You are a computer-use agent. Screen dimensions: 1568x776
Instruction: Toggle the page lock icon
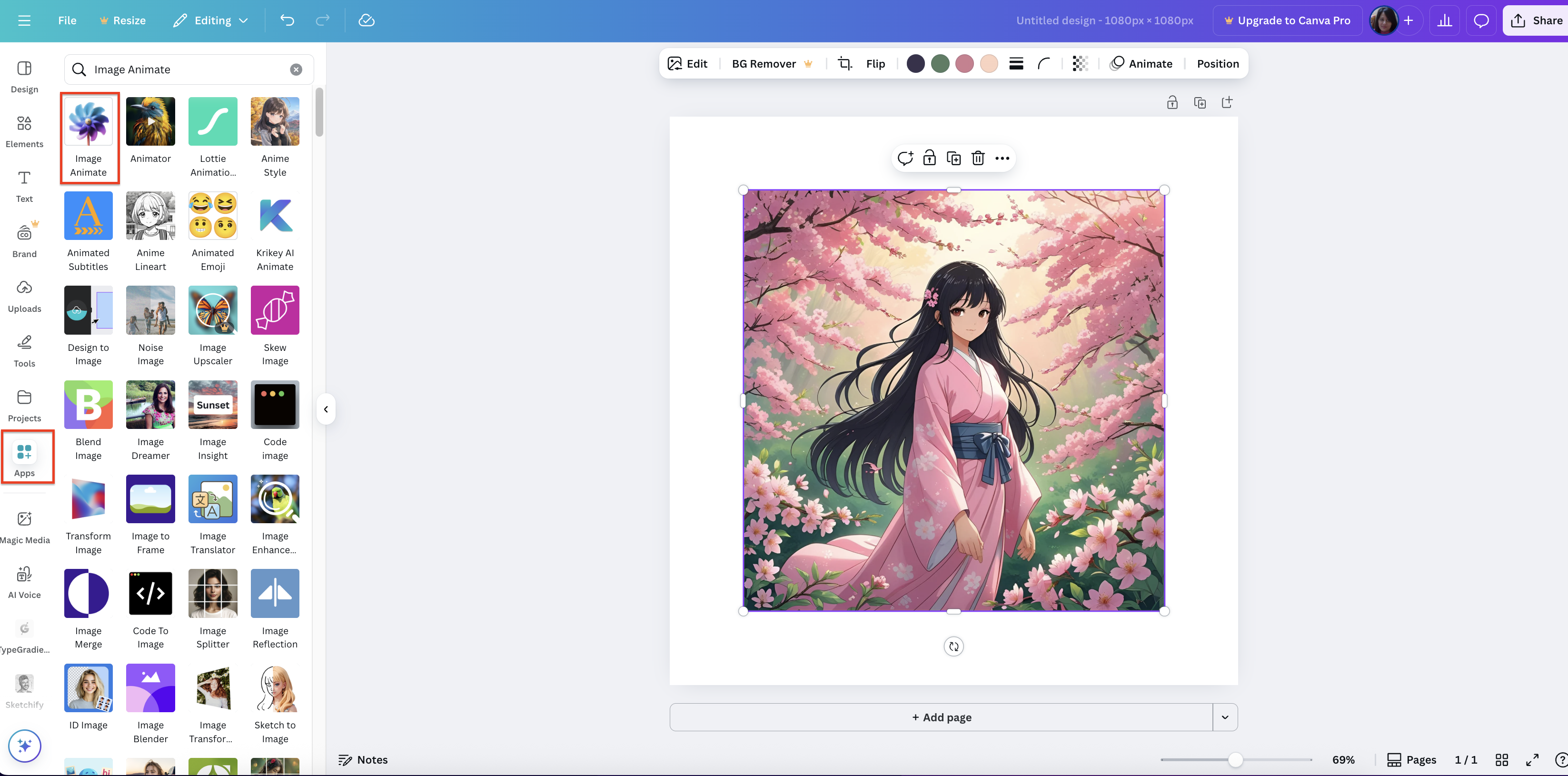click(1172, 102)
